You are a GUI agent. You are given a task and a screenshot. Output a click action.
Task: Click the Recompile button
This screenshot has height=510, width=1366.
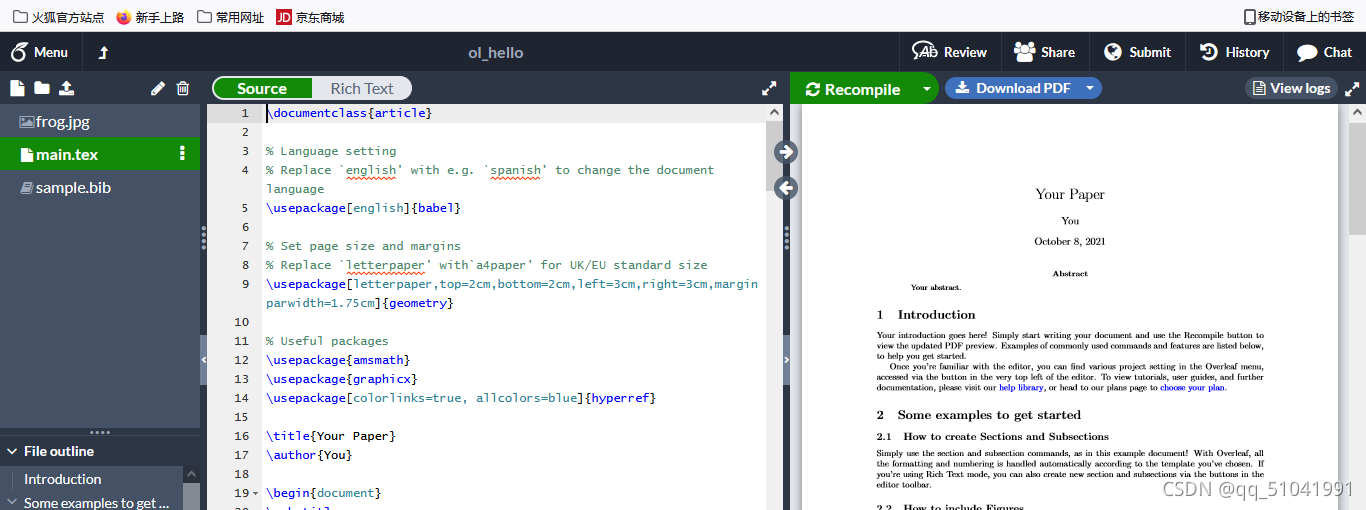click(853, 89)
